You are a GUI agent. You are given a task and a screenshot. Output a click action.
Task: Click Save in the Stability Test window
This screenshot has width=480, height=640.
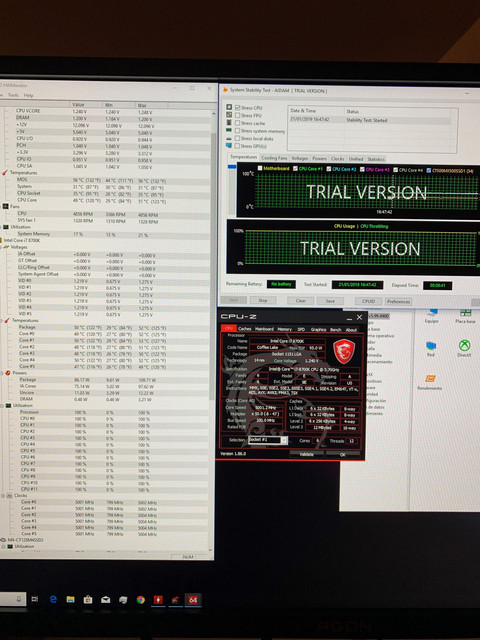pos(330,301)
